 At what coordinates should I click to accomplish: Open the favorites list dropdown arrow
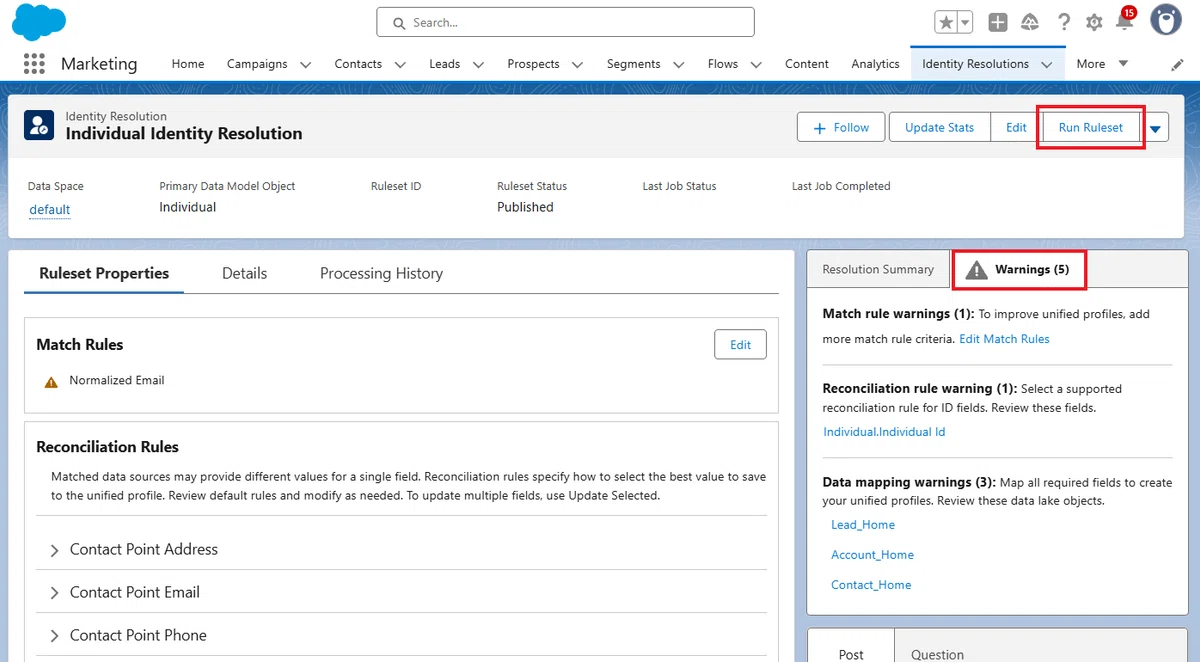(965, 22)
